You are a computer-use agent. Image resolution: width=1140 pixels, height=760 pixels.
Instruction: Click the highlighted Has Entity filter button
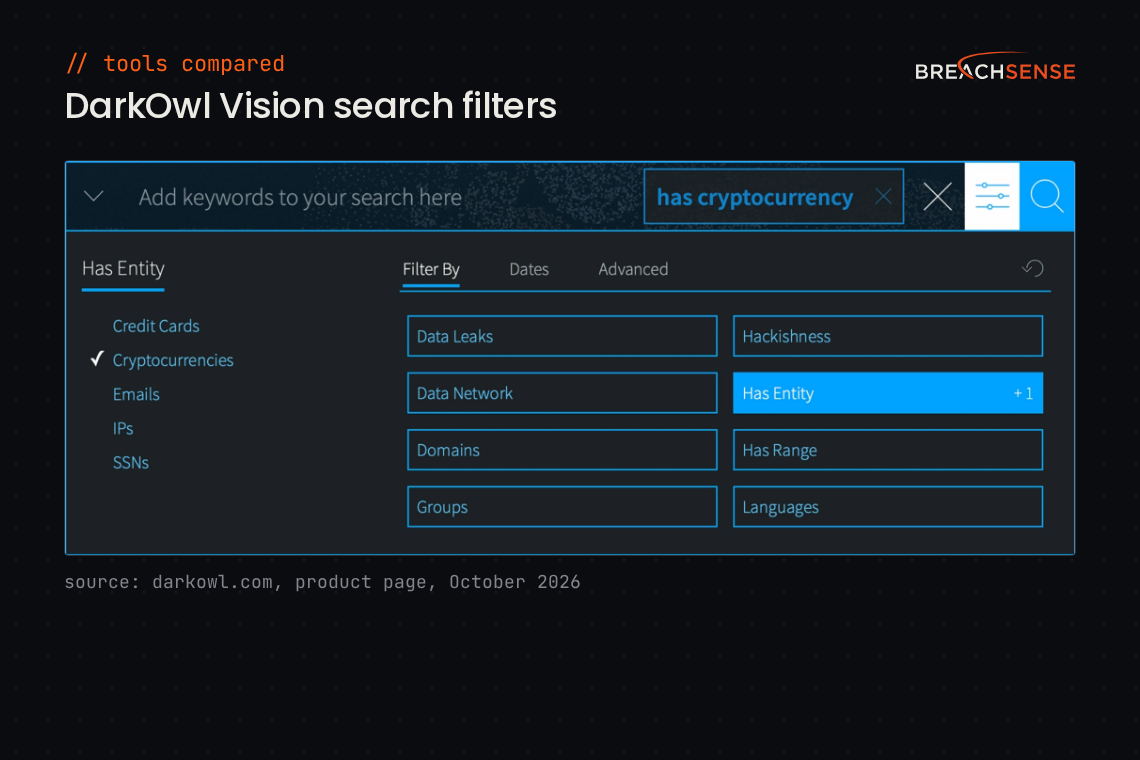(888, 393)
